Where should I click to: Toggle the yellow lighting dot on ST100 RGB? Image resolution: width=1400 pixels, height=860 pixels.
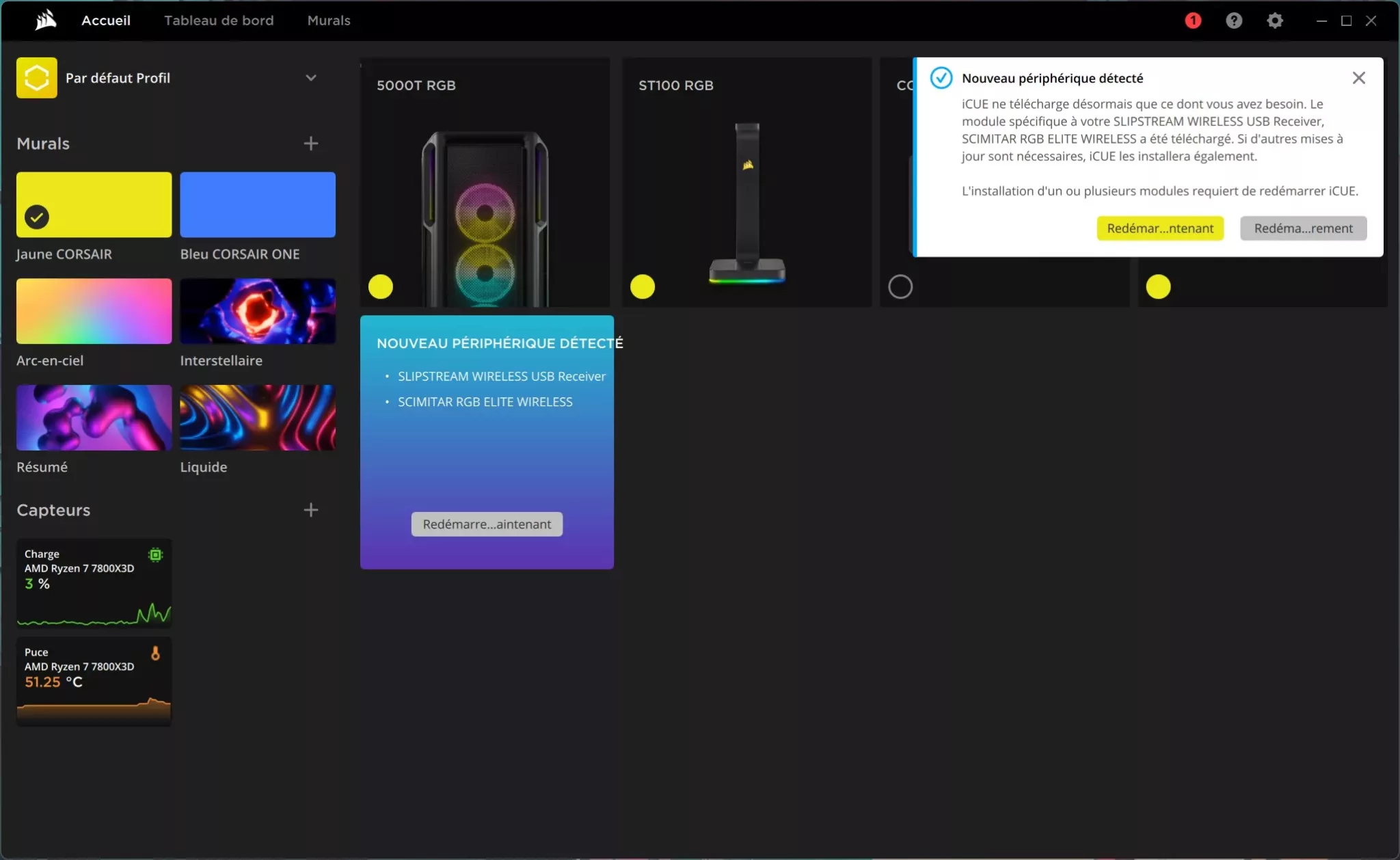[643, 286]
